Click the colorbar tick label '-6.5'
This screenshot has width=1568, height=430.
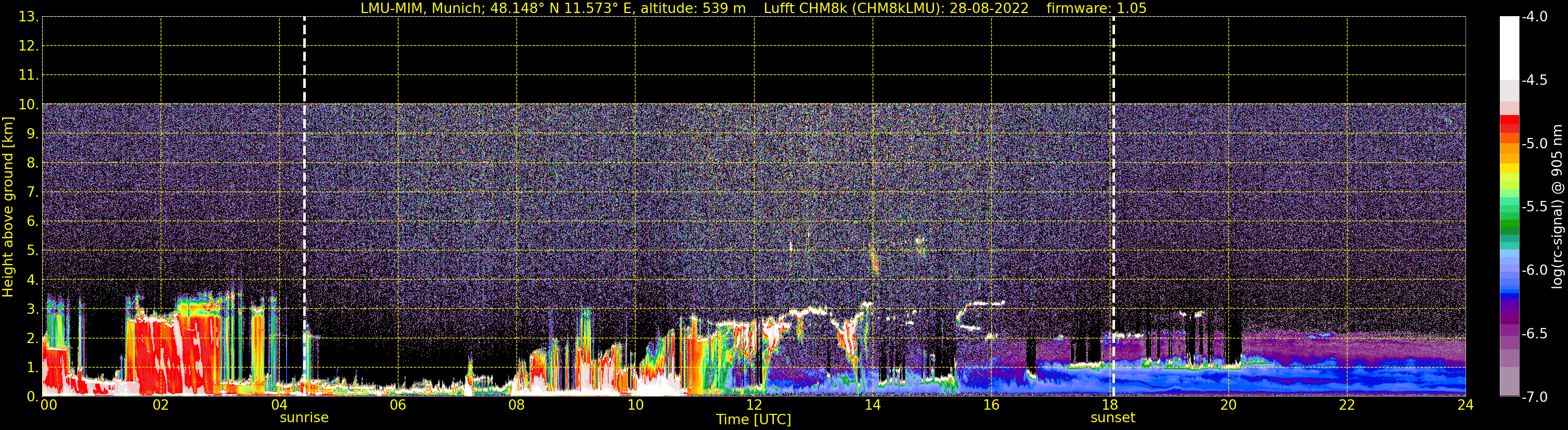[1535, 334]
